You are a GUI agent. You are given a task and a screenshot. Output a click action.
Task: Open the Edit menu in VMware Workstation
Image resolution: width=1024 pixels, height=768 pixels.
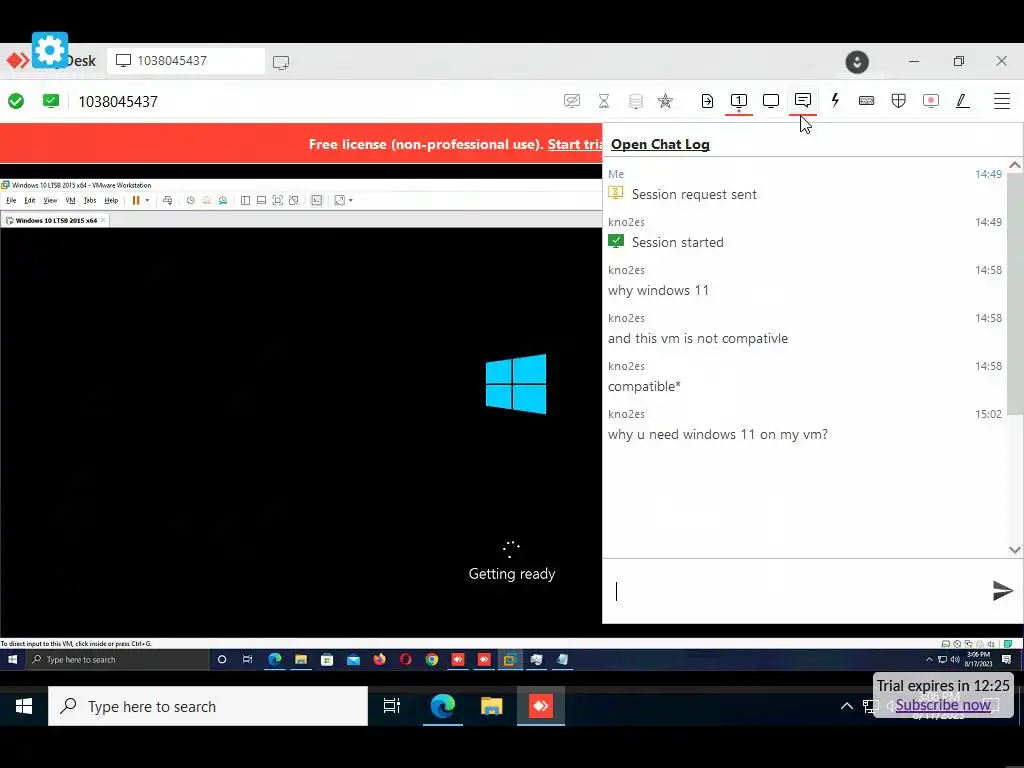click(30, 200)
